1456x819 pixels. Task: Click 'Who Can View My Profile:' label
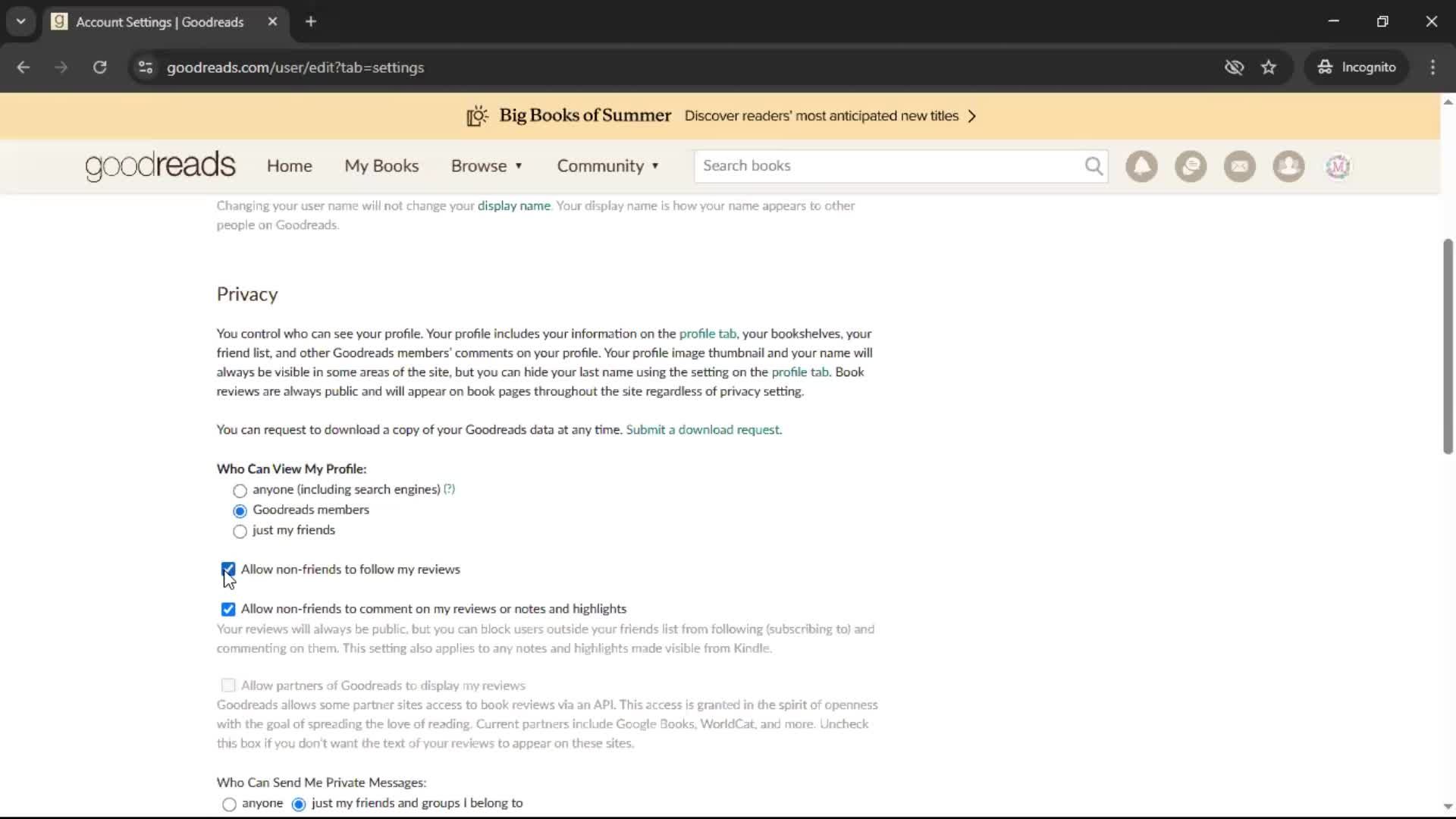(x=291, y=469)
